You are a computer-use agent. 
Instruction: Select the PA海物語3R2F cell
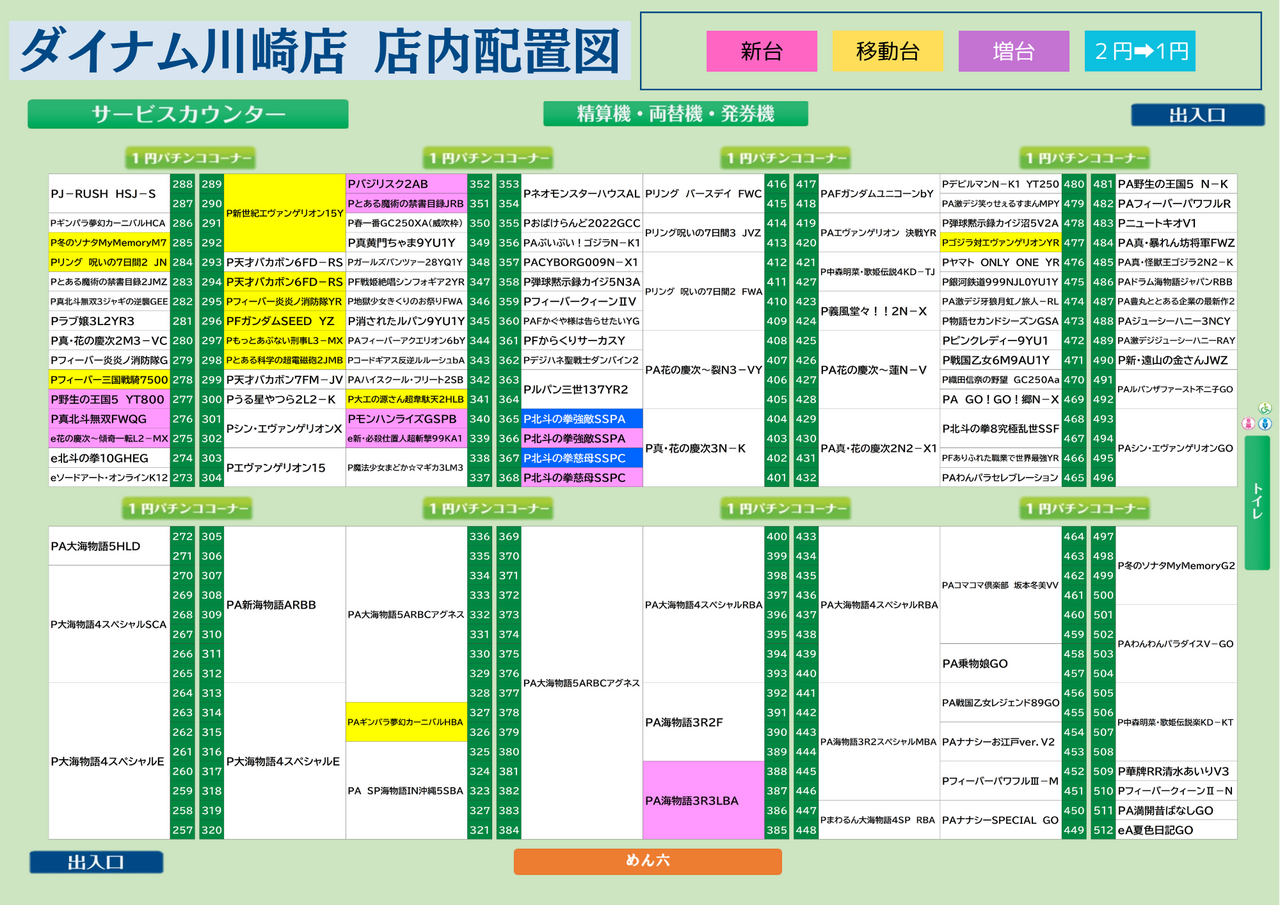click(704, 722)
